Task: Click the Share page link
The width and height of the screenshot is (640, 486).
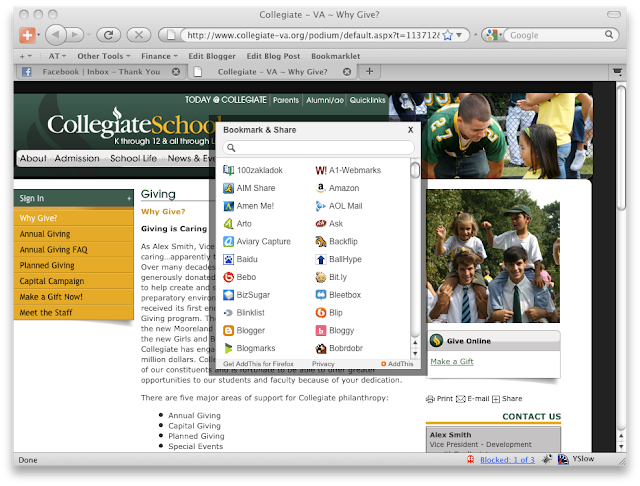Action: click(507, 399)
